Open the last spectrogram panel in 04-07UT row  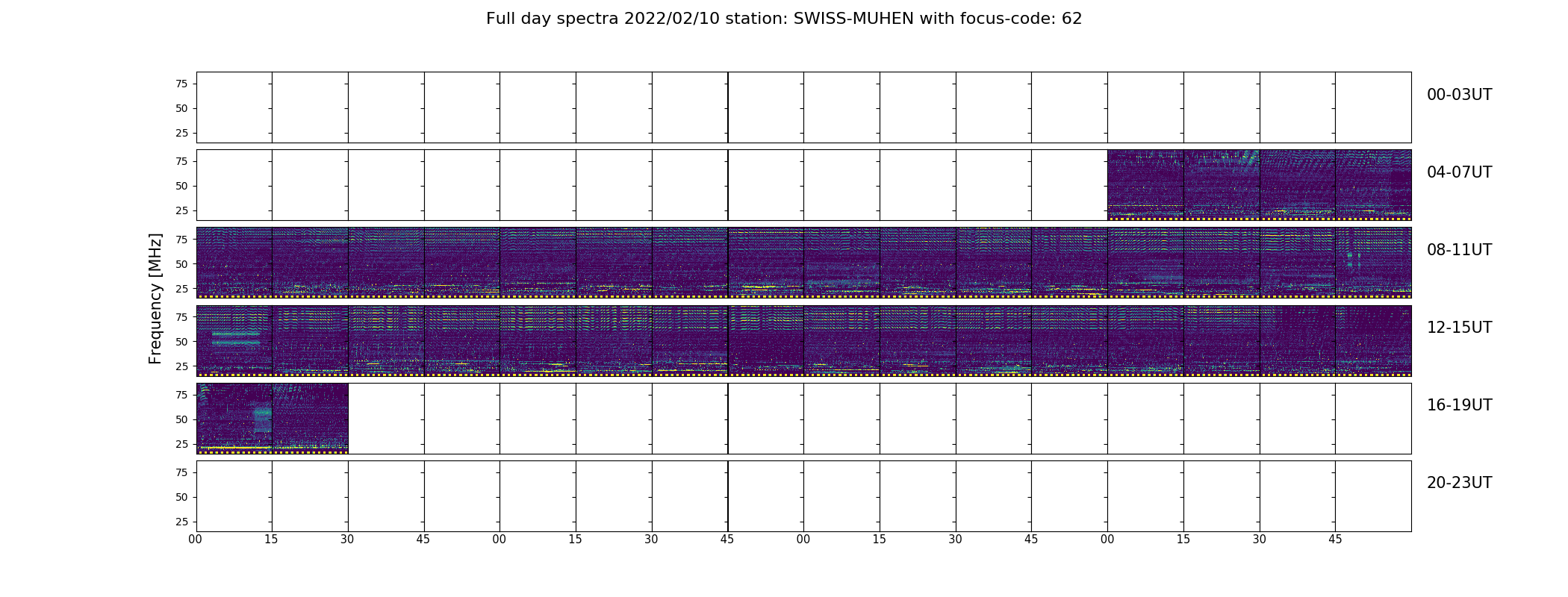coord(1374,185)
